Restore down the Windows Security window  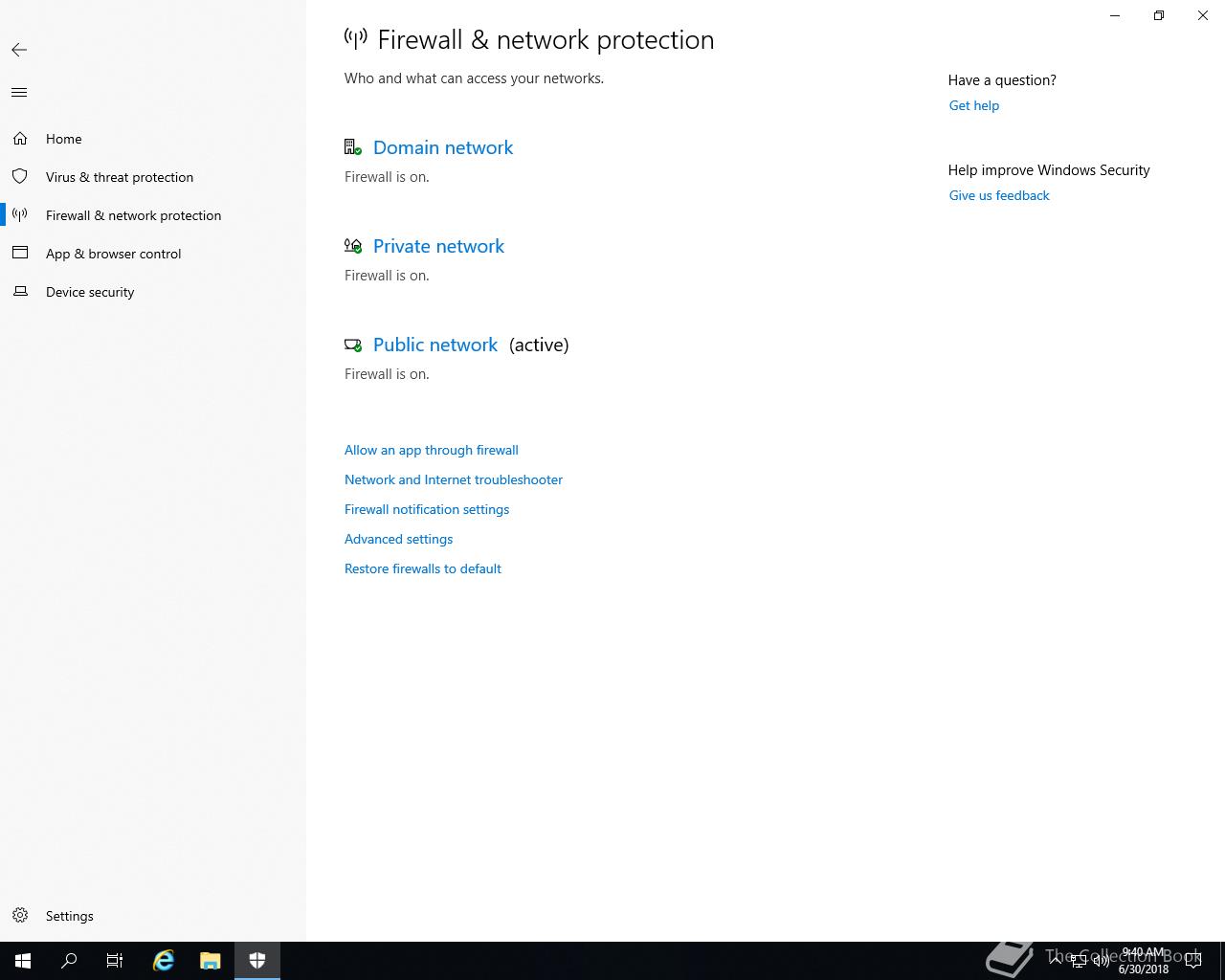click(x=1159, y=15)
